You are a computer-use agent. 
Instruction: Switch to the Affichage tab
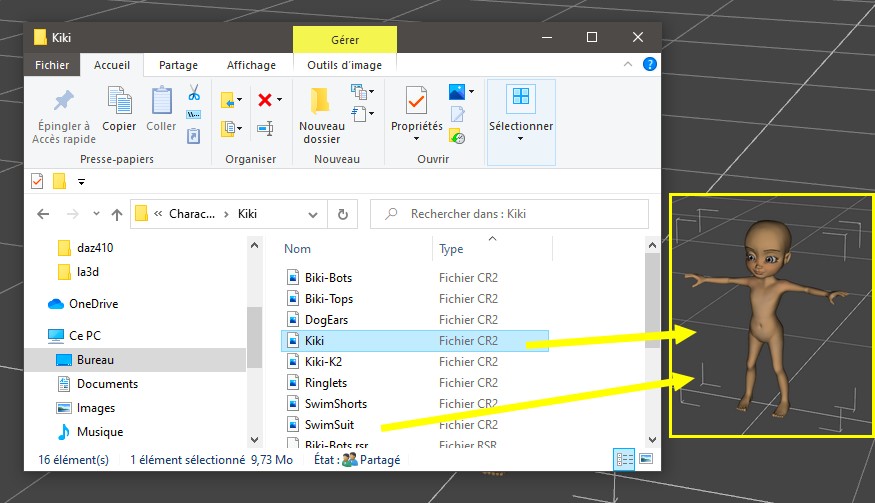pos(251,65)
